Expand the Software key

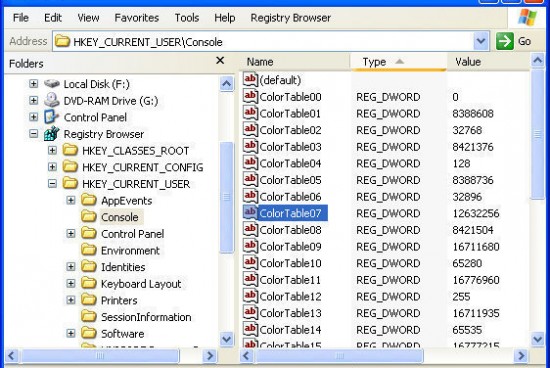(71, 333)
